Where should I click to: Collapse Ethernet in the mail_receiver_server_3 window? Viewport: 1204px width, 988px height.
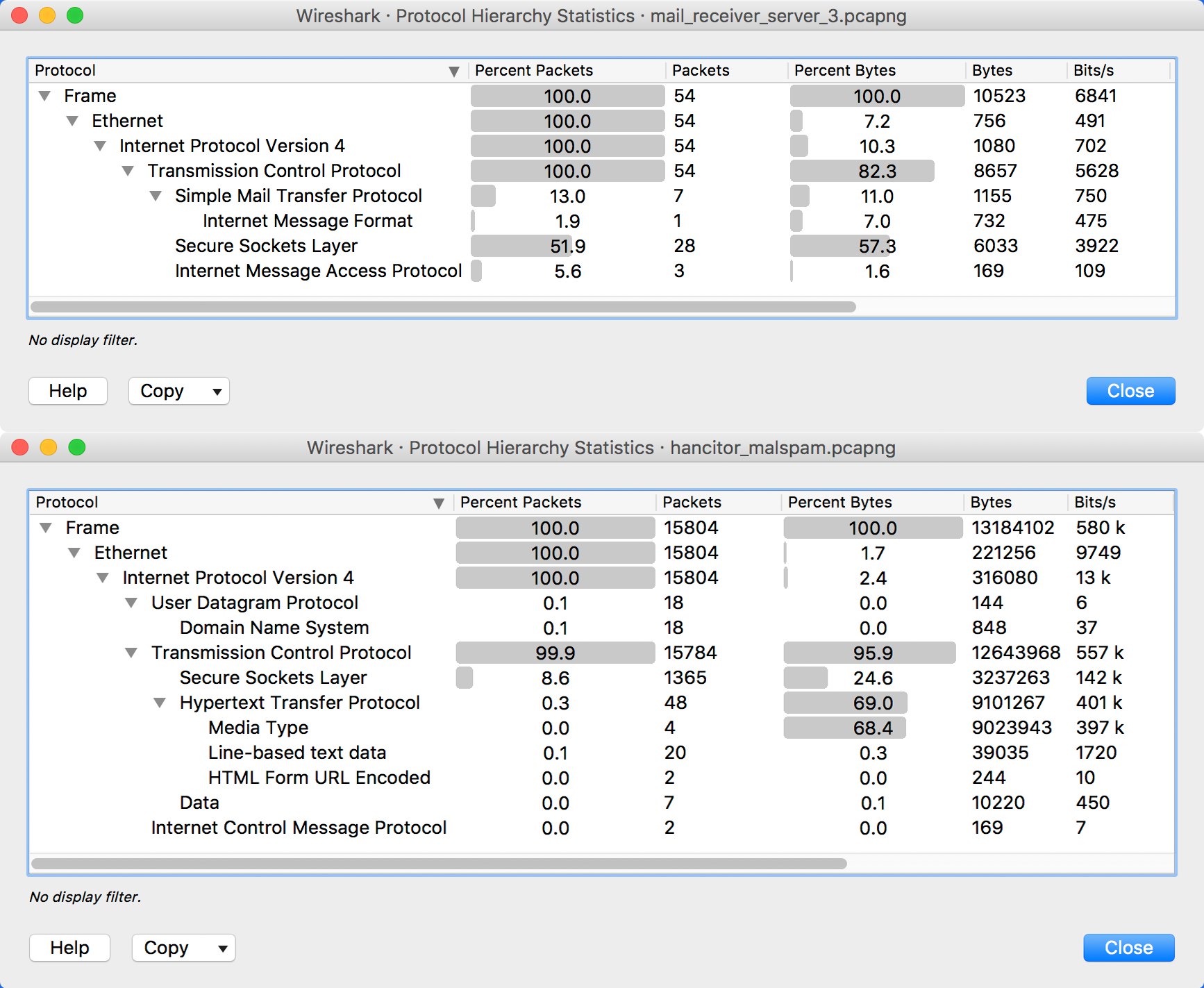point(72,121)
